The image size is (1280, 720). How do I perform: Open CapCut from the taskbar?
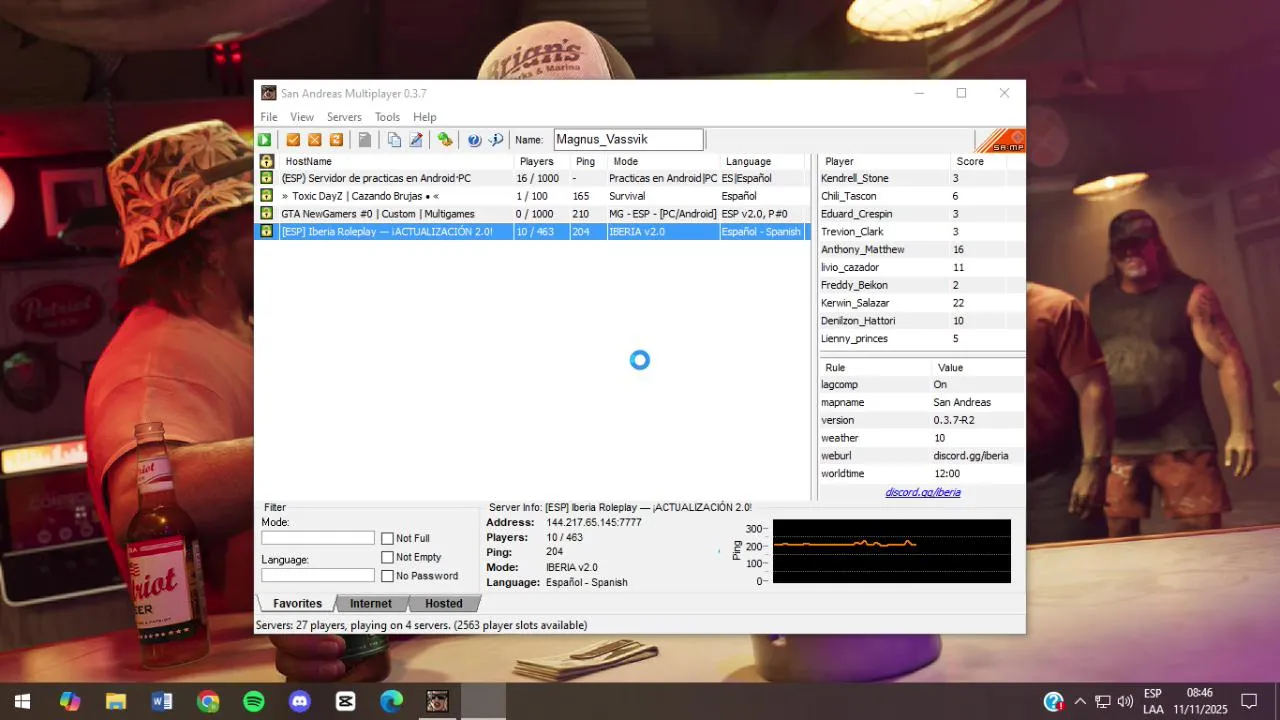[346, 701]
